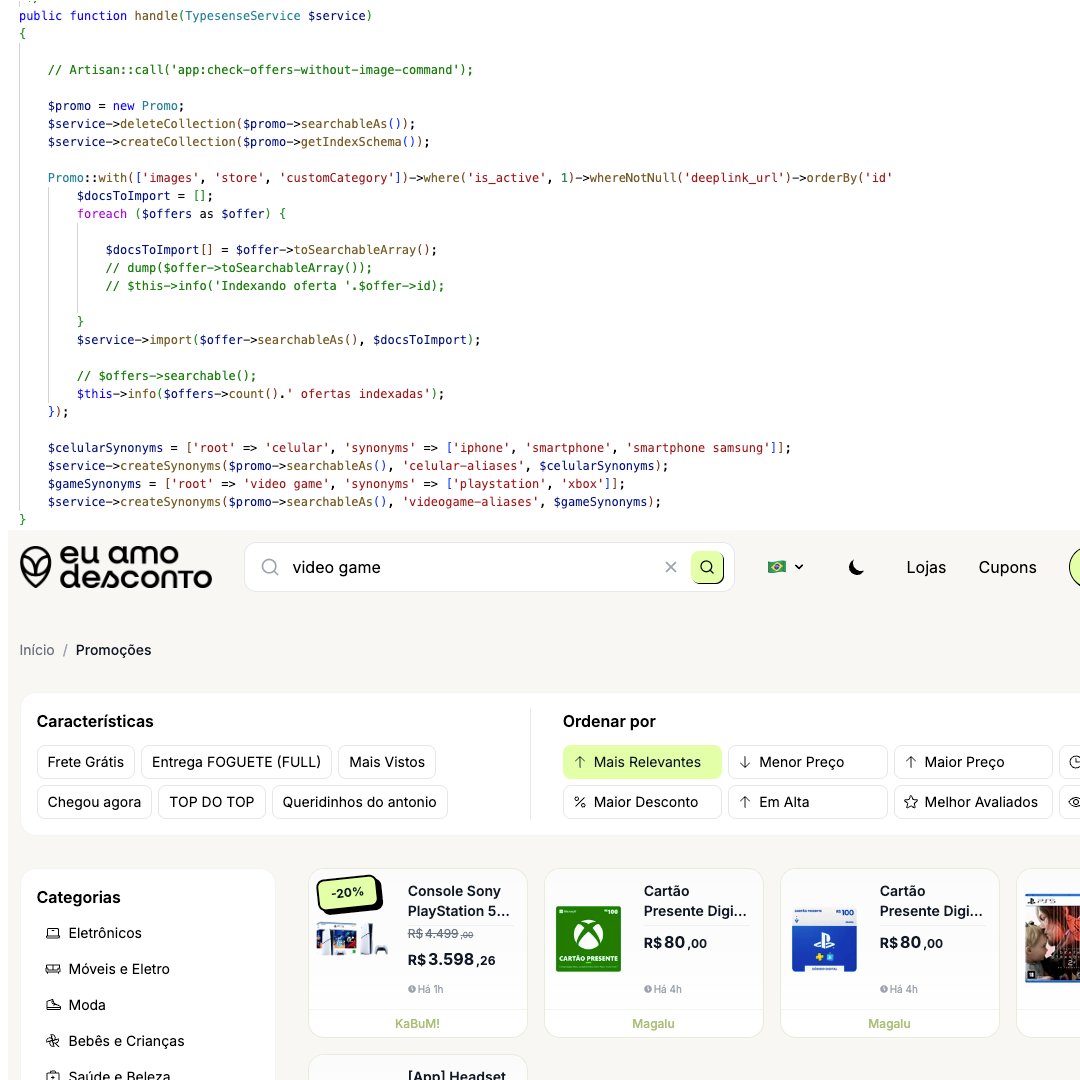Click the $gameSynonyms assignment line

pos(336,484)
